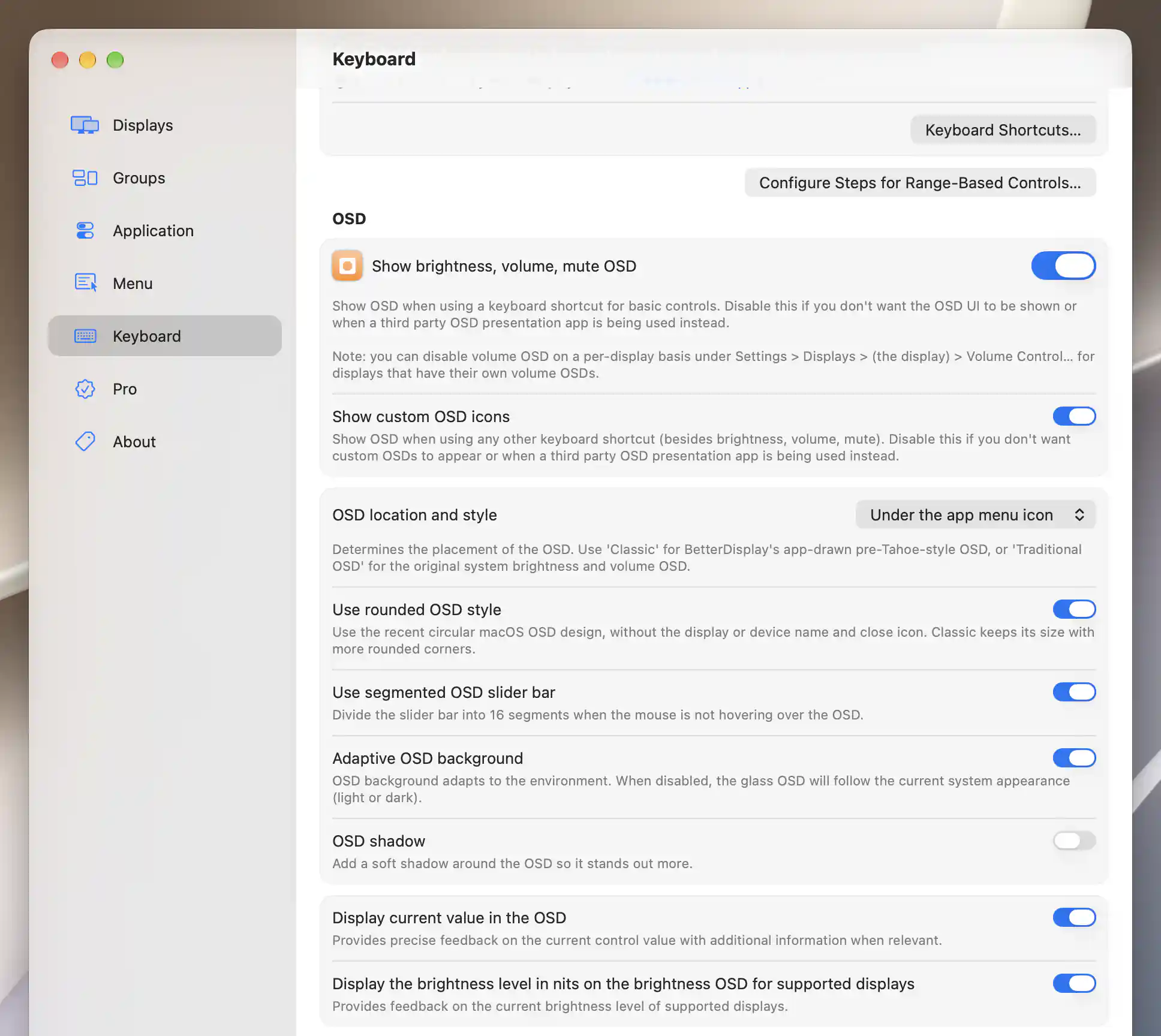Image resolution: width=1161 pixels, height=1036 pixels.
Task: Click the Pro badge icon in sidebar
Action: (85, 389)
